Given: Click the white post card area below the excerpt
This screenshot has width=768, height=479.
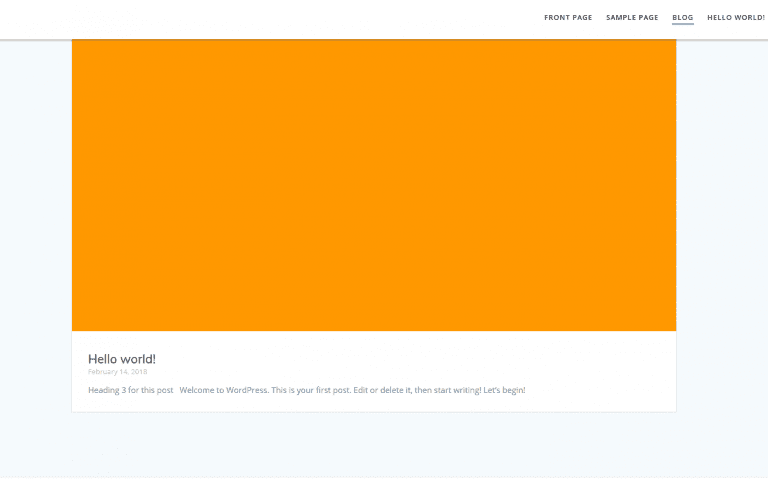Looking at the screenshot, I should point(374,404).
